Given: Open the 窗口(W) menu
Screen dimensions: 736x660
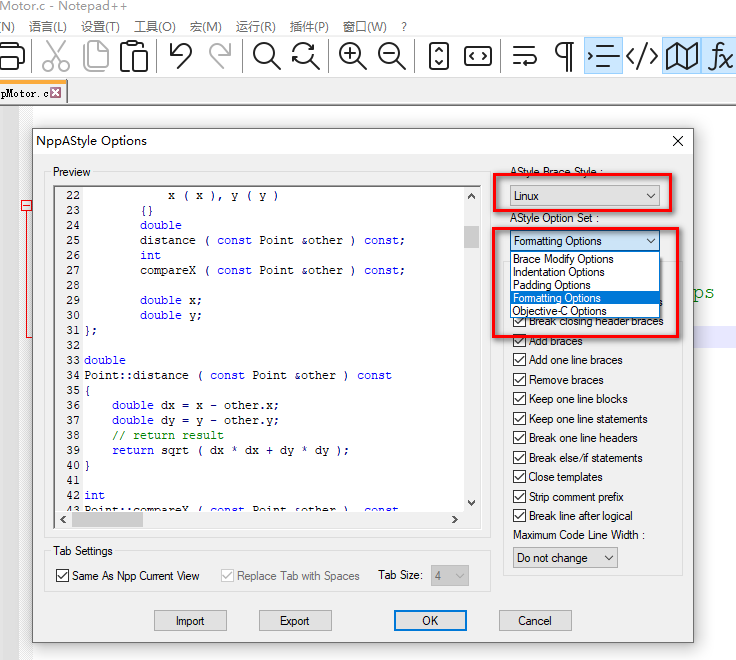Looking at the screenshot, I should (365, 26).
